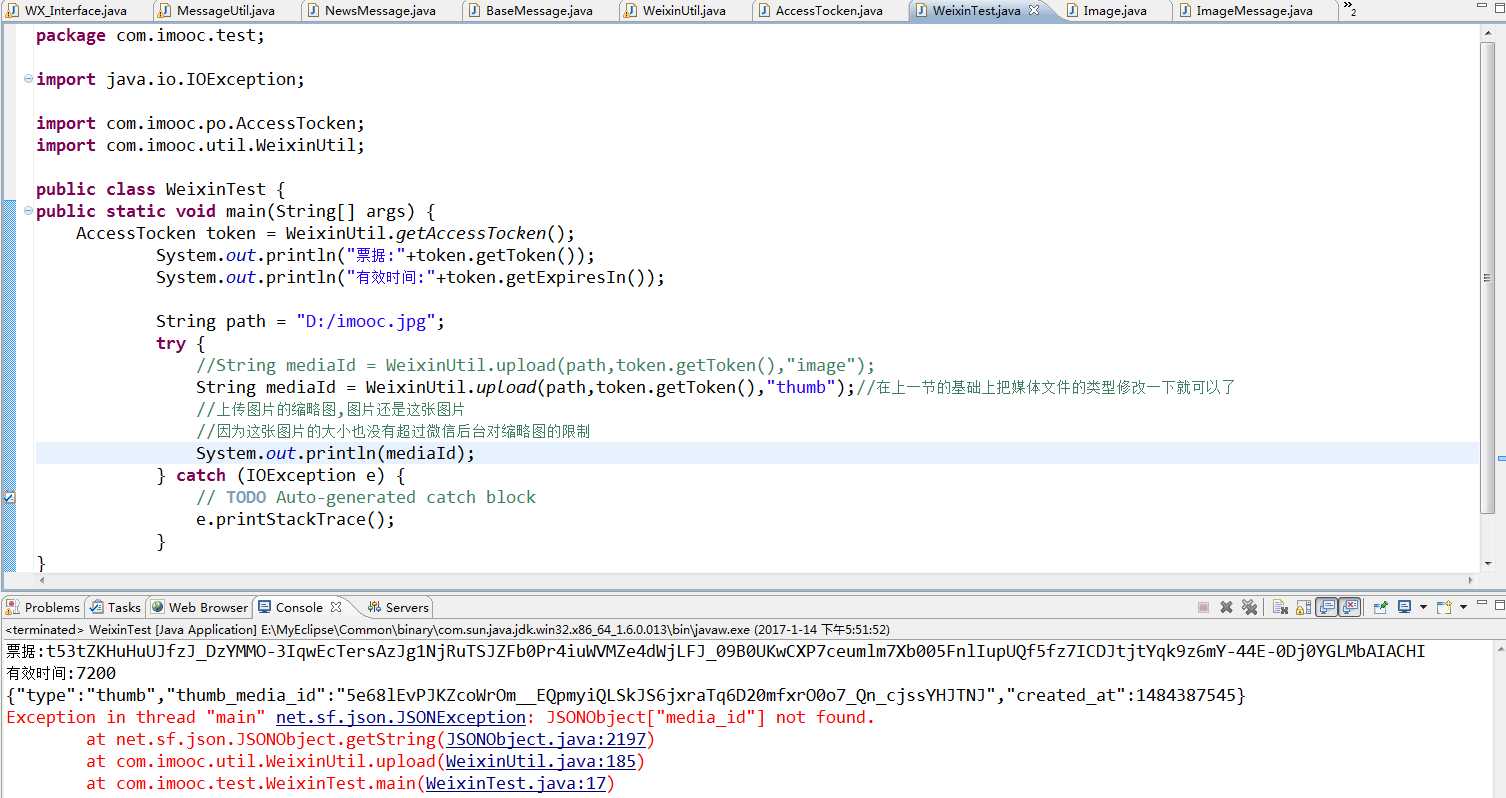Screen dimensions: 1506x798
Task: Click the Web Browser globe icon
Action: pyautogui.click(x=158, y=607)
